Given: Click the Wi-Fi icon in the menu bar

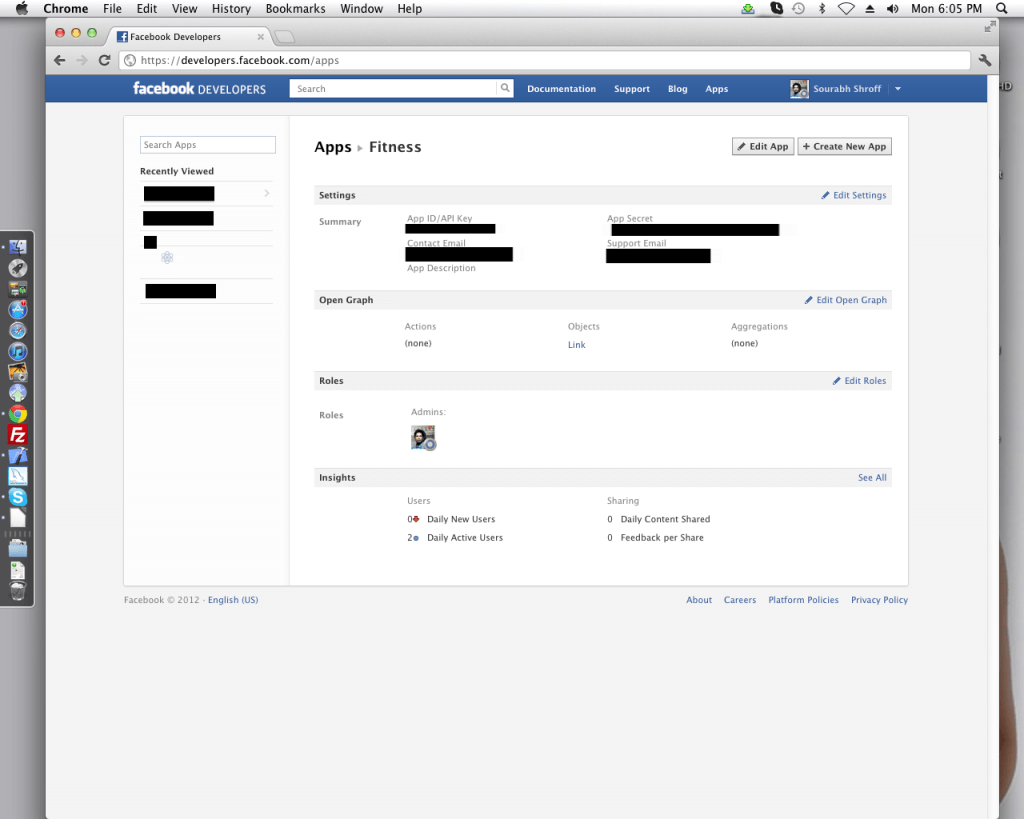Looking at the screenshot, I should tap(846, 8).
